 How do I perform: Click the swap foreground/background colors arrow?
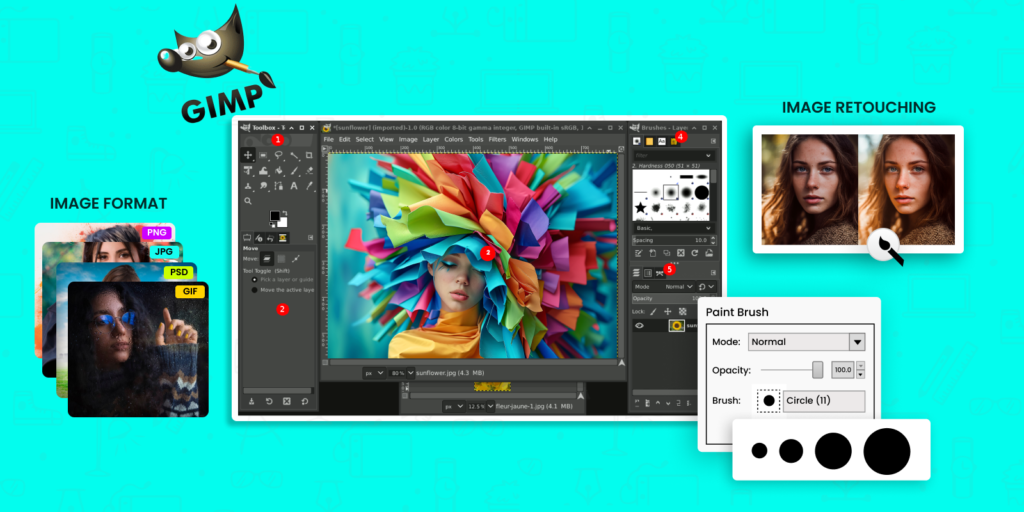[285, 213]
